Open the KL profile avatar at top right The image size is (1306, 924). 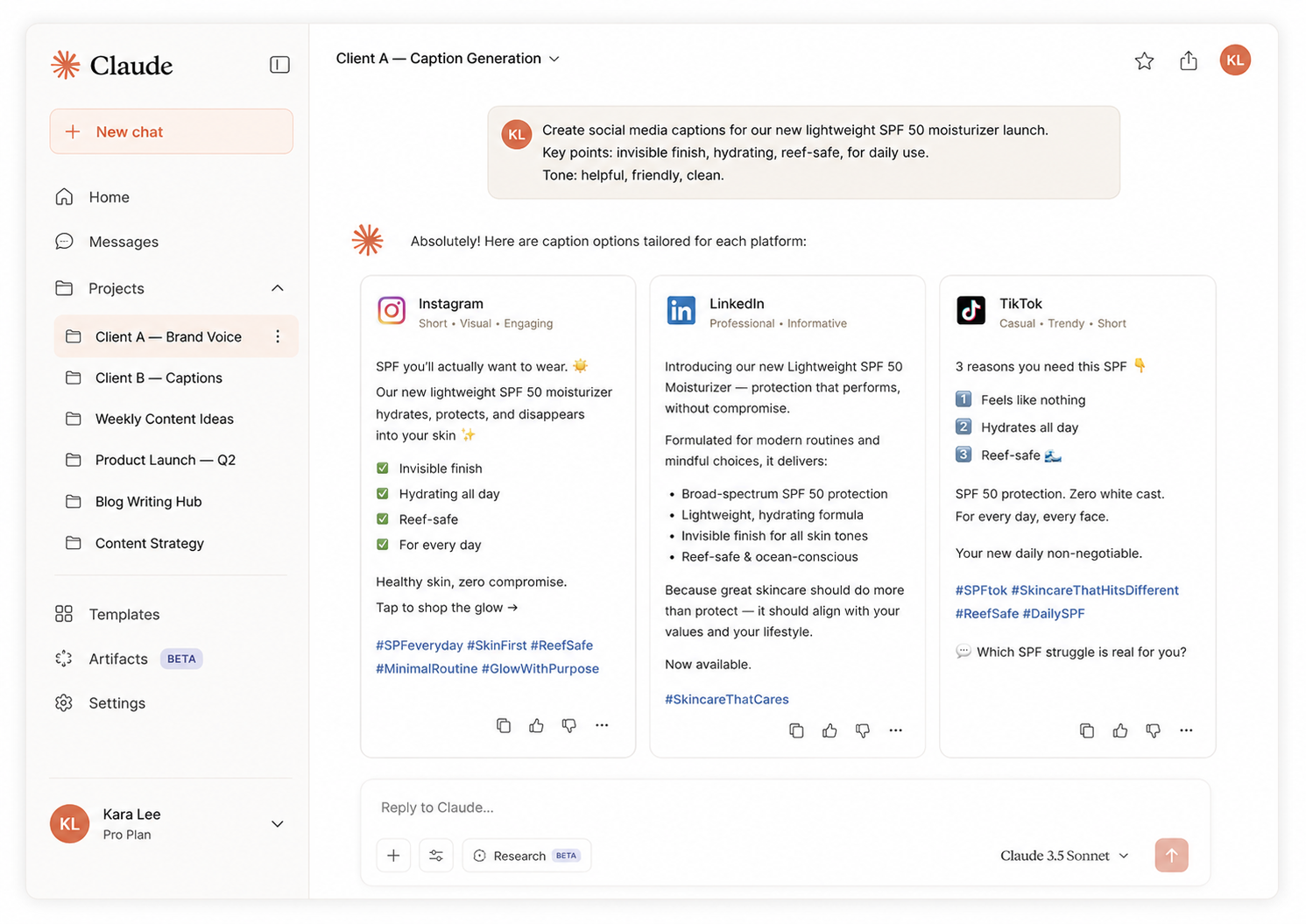click(x=1235, y=60)
